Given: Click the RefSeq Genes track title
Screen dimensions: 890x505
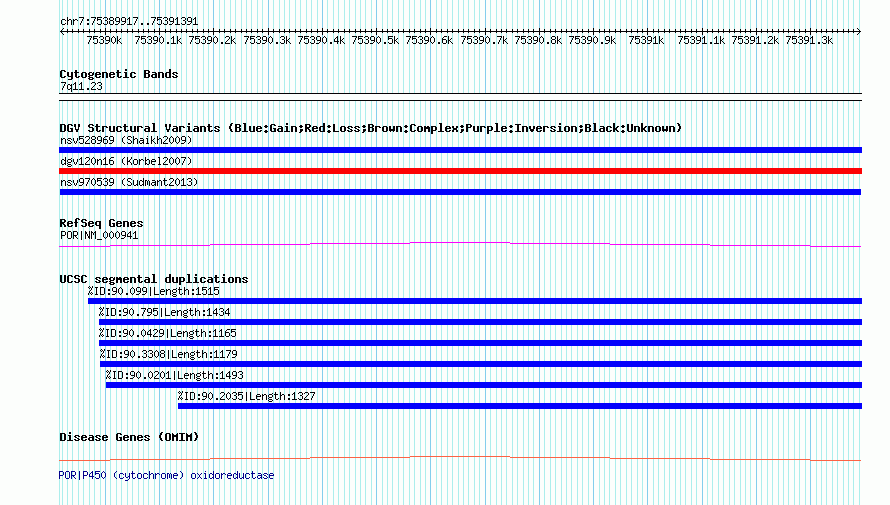Looking at the screenshot, I should click(101, 223).
